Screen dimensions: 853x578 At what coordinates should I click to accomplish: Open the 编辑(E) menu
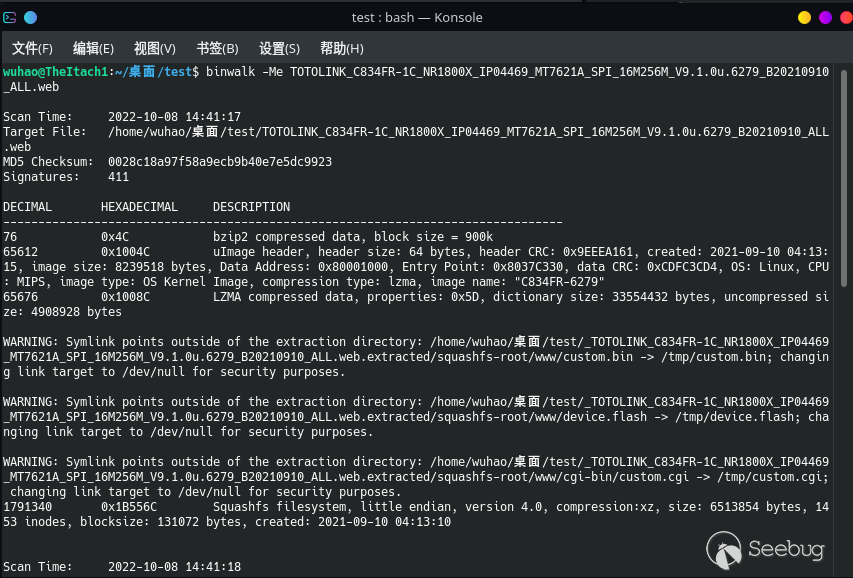click(93, 48)
